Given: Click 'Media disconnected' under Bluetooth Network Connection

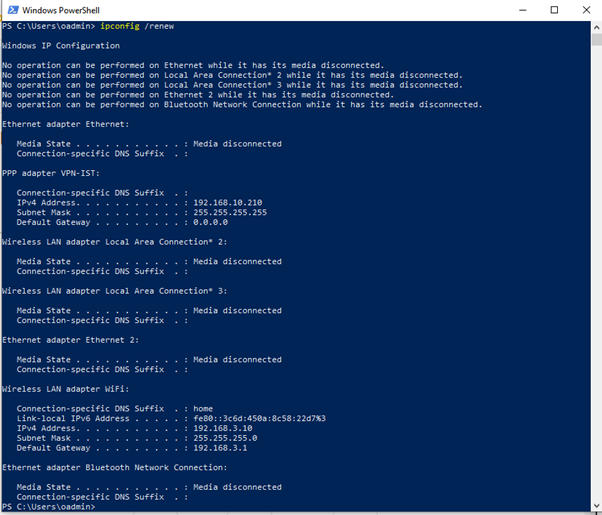Looking at the screenshot, I should [x=237, y=487].
